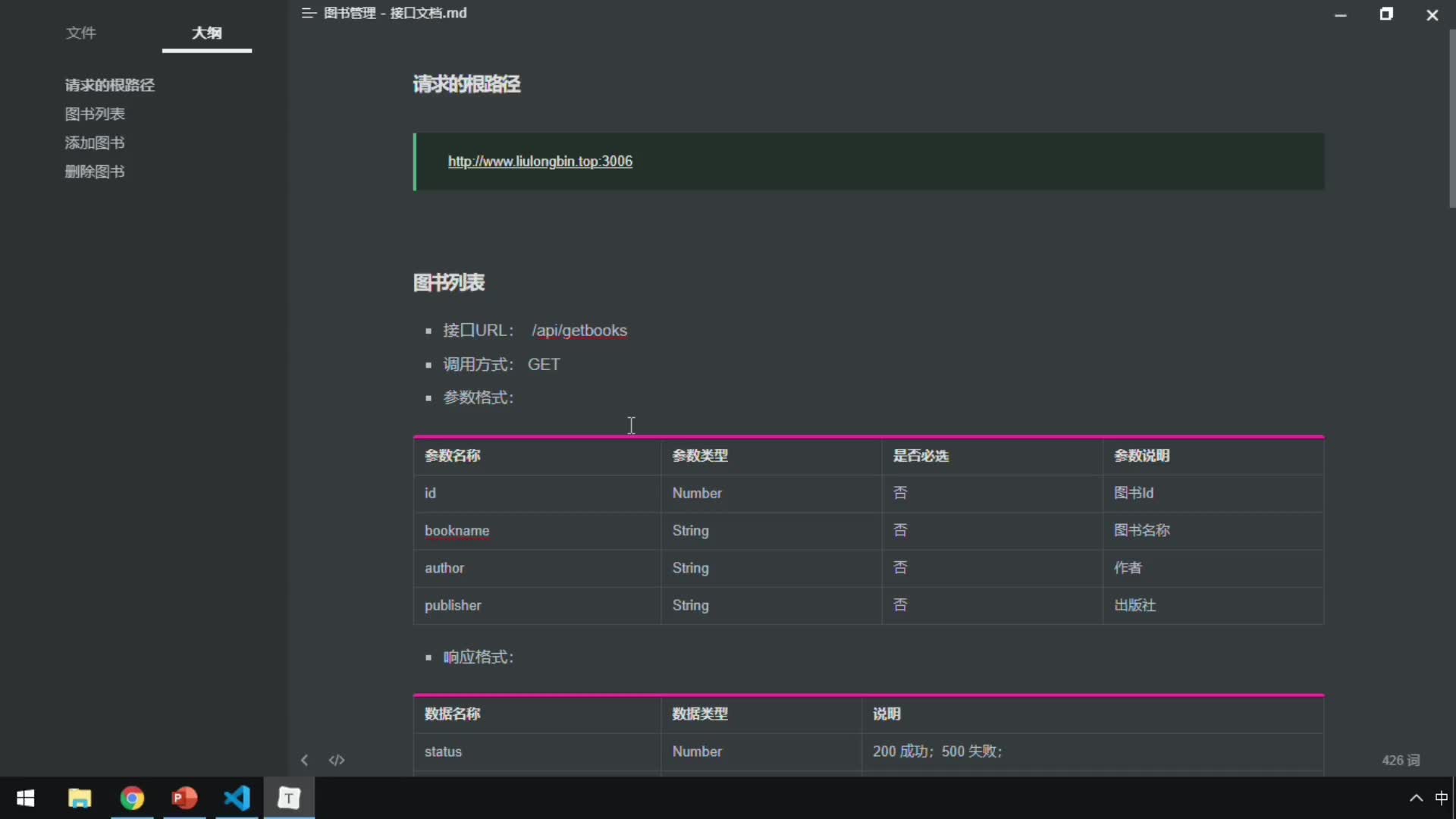Click the vertical scrollbar thumb
The width and height of the screenshot is (1456, 819).
click(1451, 118)
